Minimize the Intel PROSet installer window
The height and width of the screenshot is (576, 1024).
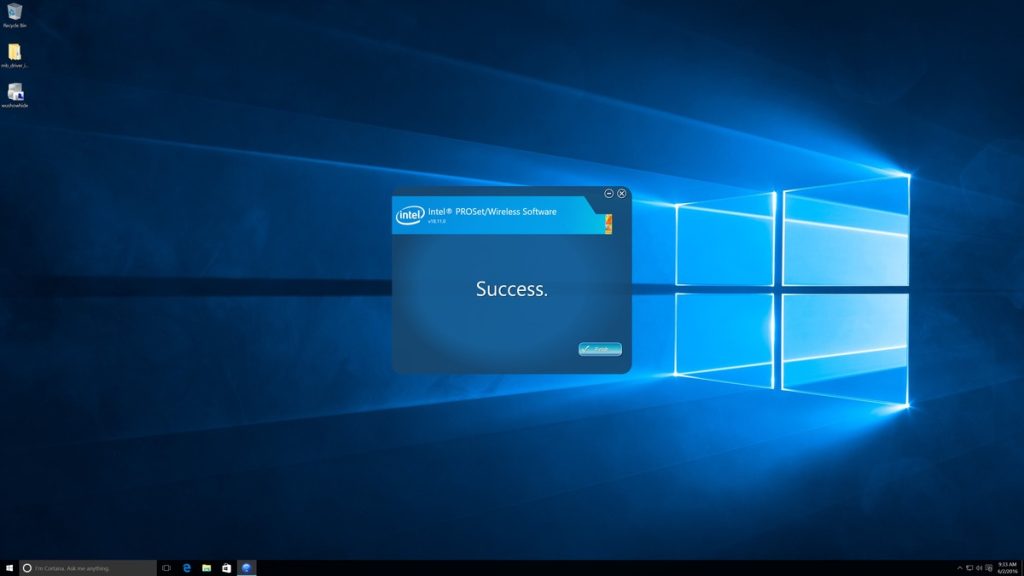tap(609, 193)
